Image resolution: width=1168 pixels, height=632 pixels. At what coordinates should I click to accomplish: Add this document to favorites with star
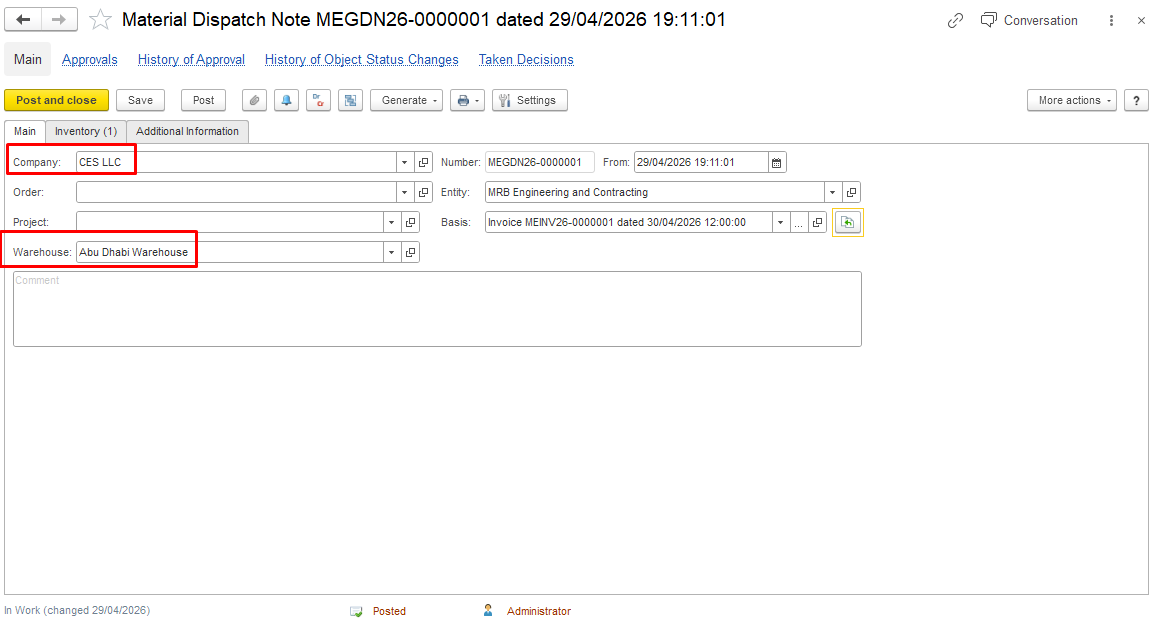point(100,20)
